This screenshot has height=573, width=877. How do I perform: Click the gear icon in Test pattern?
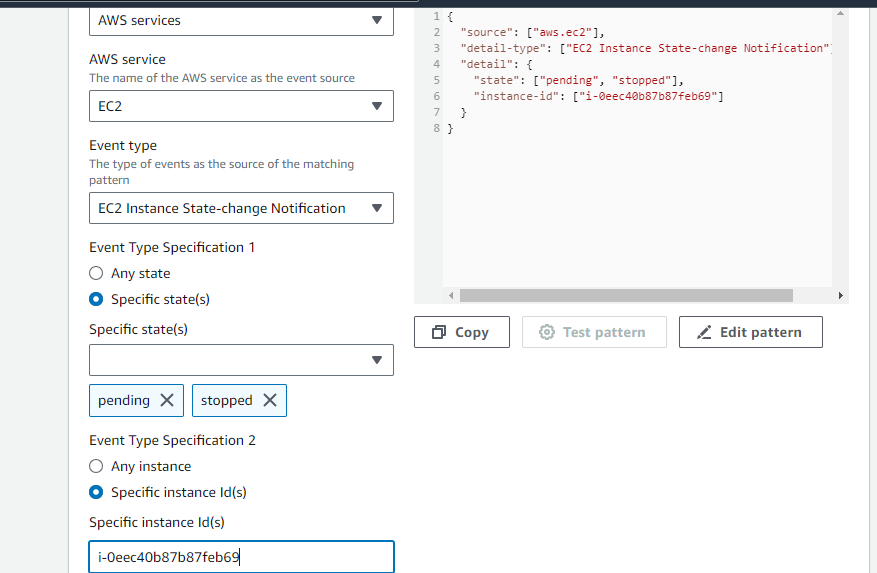(546, 332)
